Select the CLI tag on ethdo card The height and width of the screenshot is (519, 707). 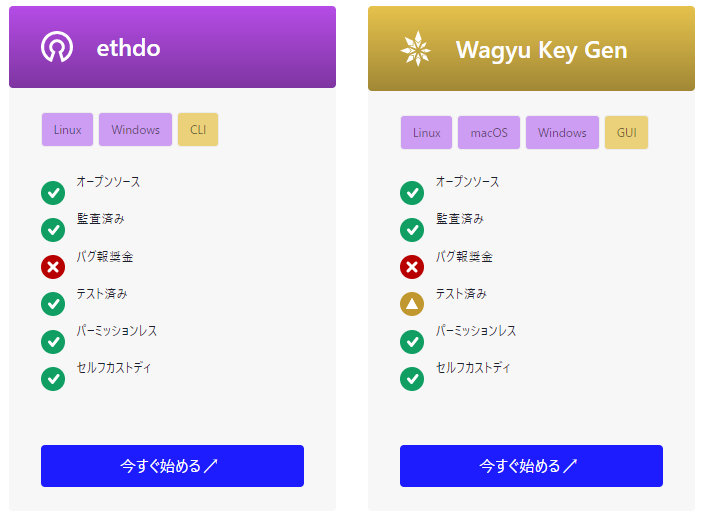tap(198, 130)
